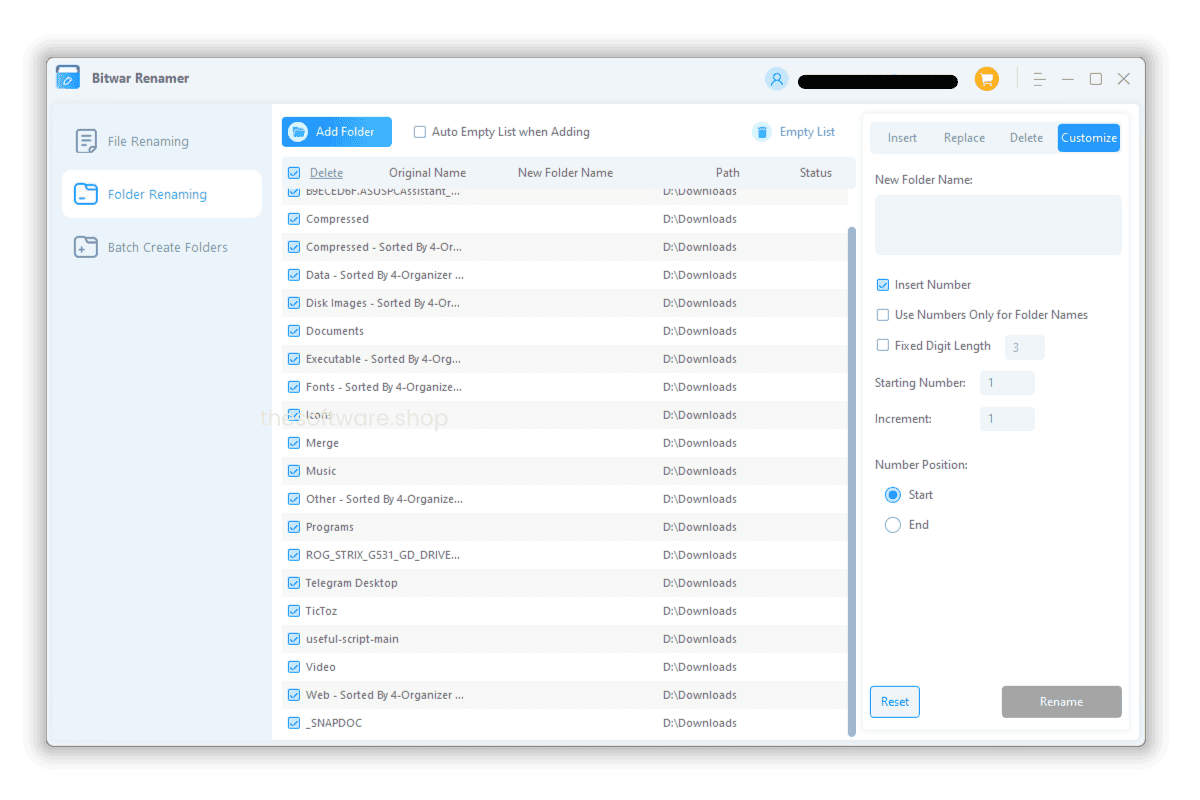Uncheck the Music row checkbox
1200x800 pixels.
(x=294, y=471)
